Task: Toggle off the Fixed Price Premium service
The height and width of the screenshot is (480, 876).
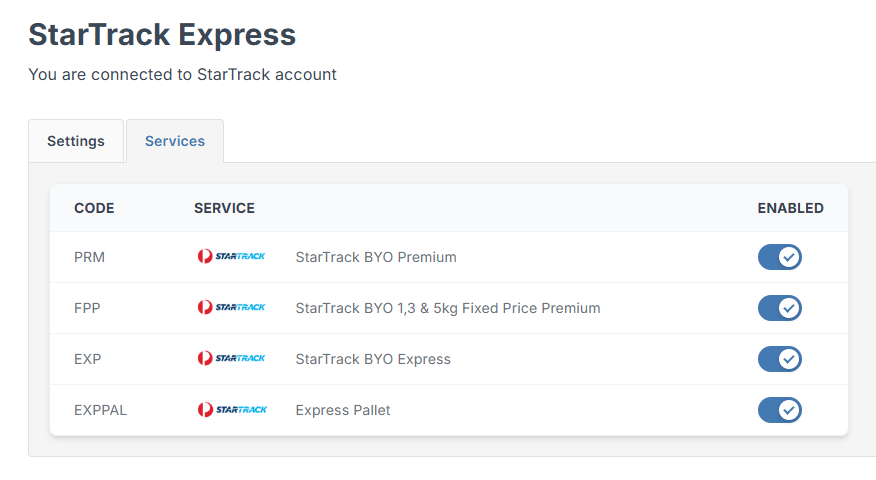Action: point(779,308)
